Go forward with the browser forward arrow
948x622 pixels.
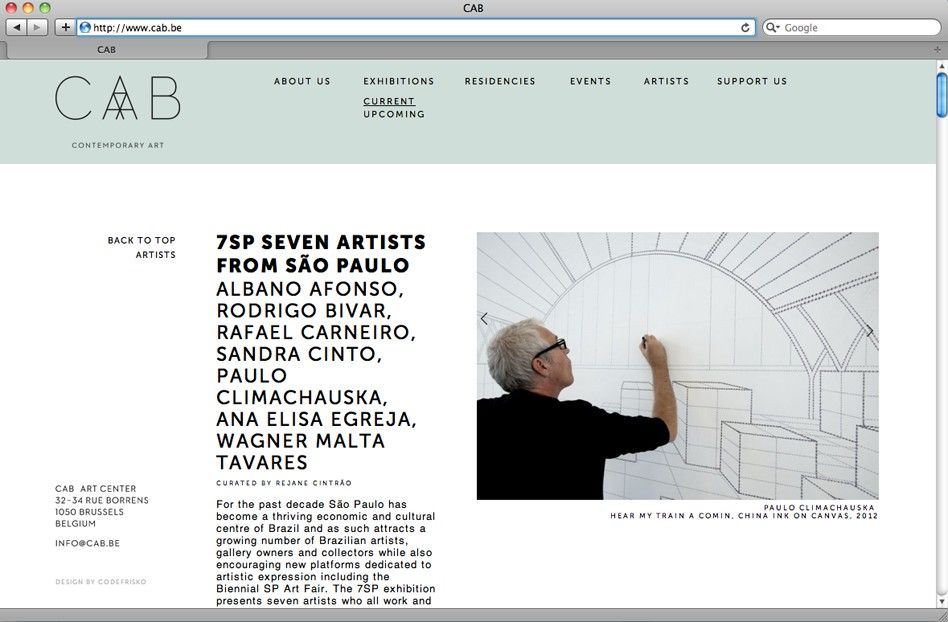pyautogui.click(x=37, y=27)
